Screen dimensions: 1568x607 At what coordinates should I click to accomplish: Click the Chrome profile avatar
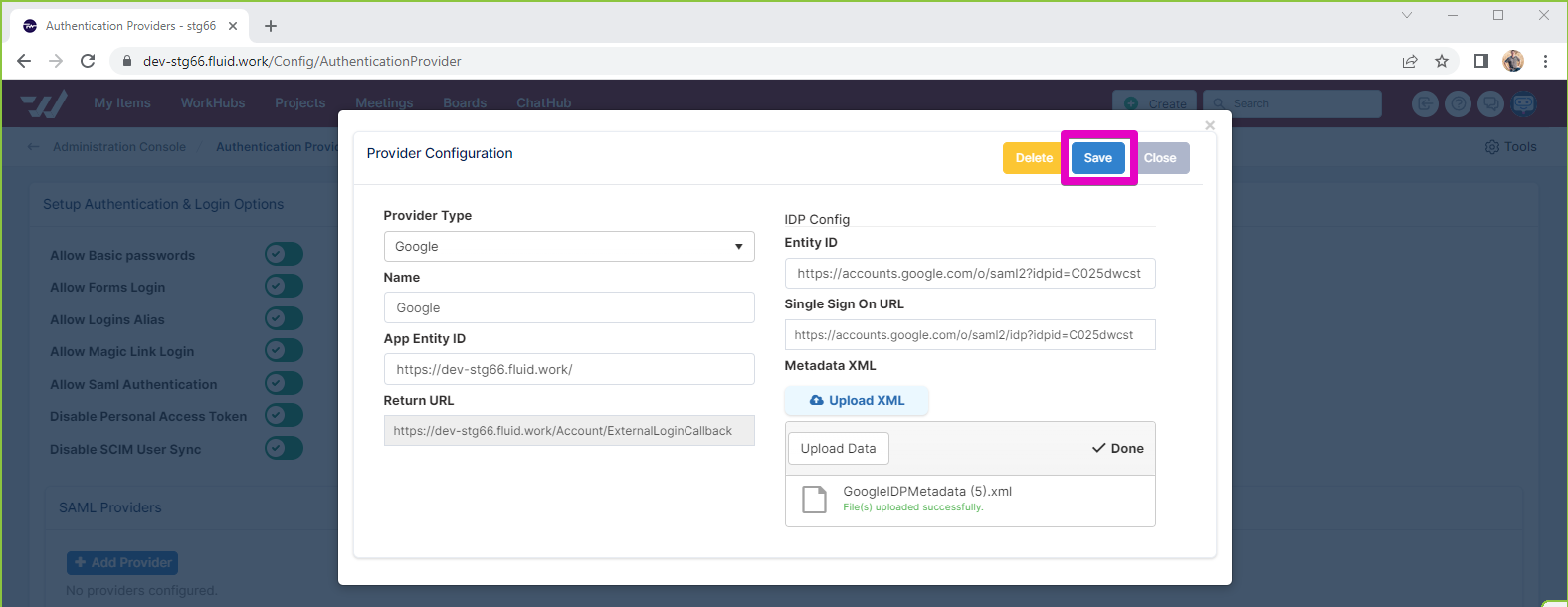point(1513,61)
